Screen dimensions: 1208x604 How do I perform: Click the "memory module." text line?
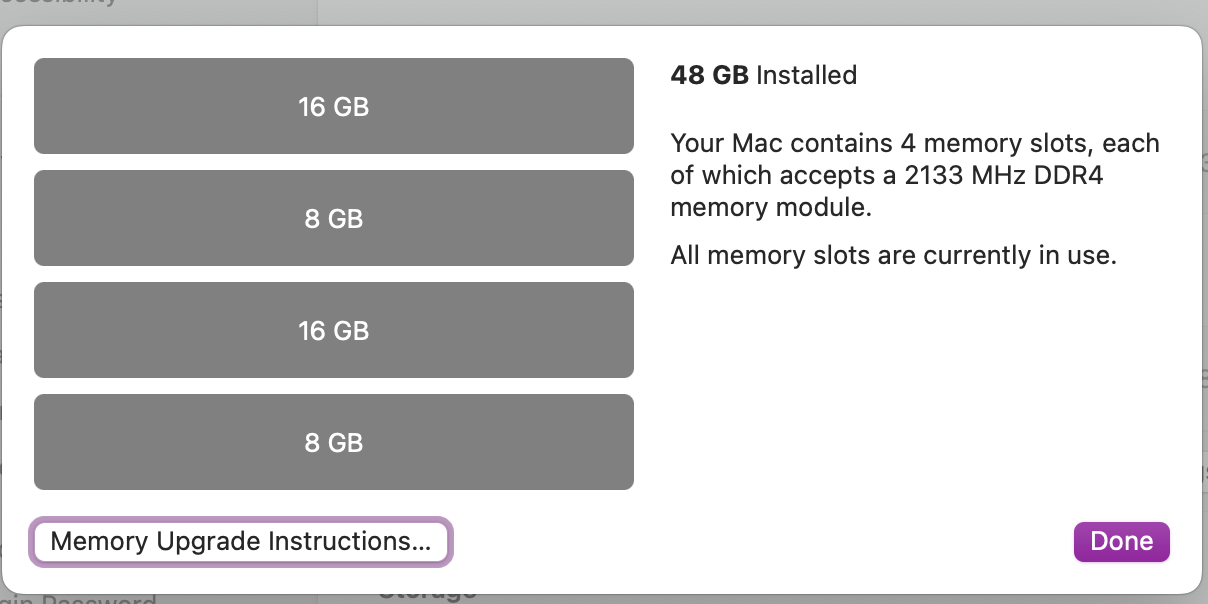771,207
